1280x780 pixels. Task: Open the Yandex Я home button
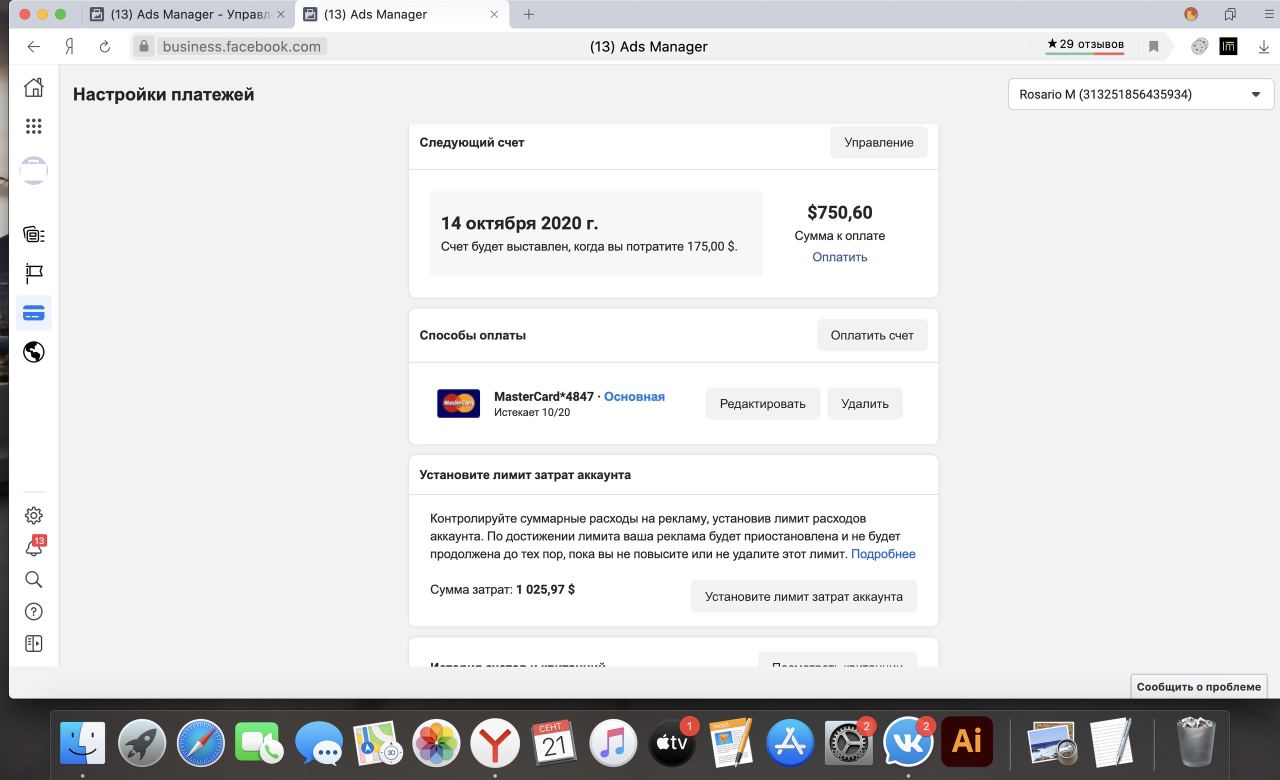69,46
